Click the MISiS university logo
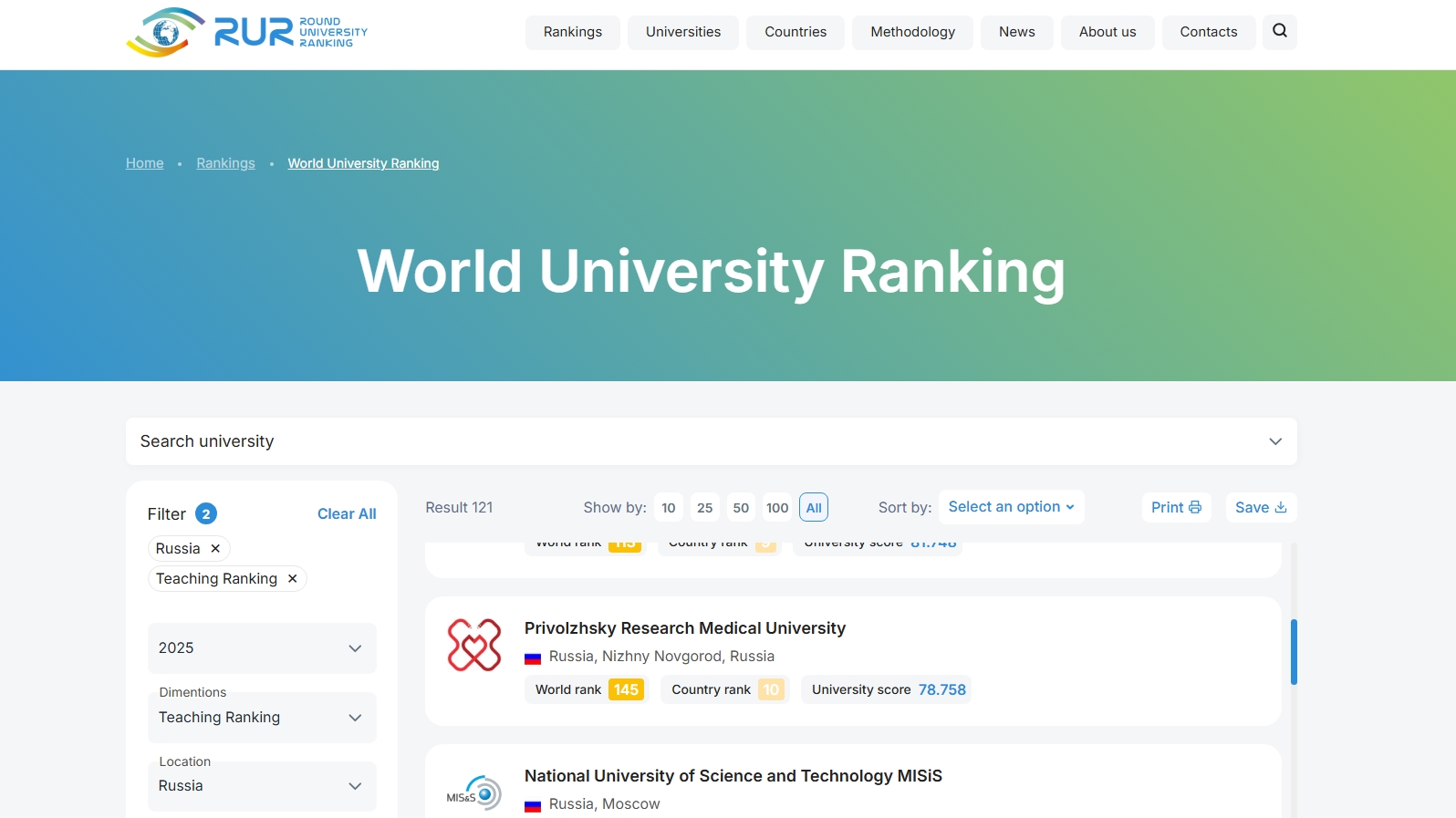The width and height of the screenshot is (1456, 818). [474, 793]
